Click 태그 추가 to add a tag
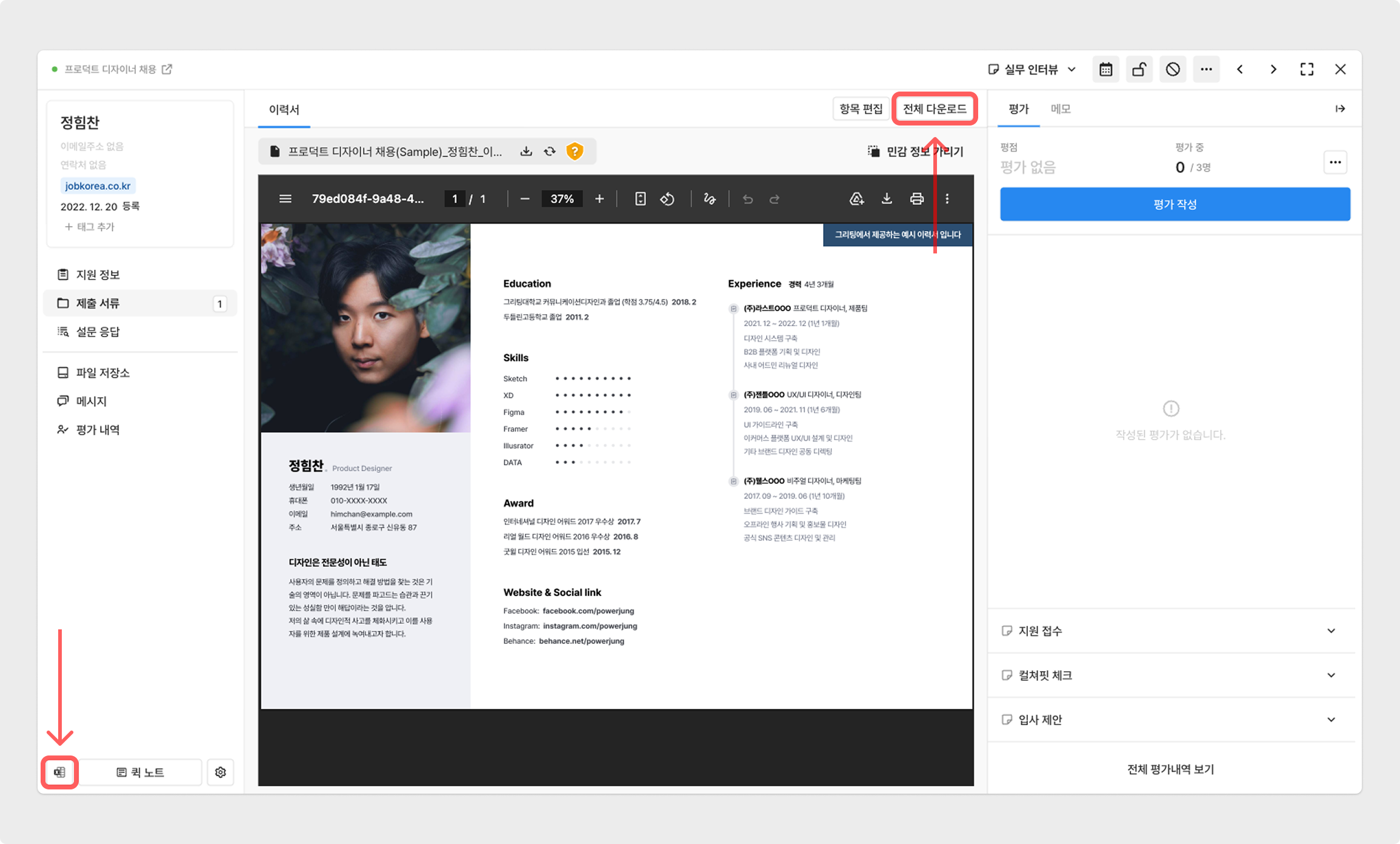This screenshot has width=1400, height=844. 90,227
